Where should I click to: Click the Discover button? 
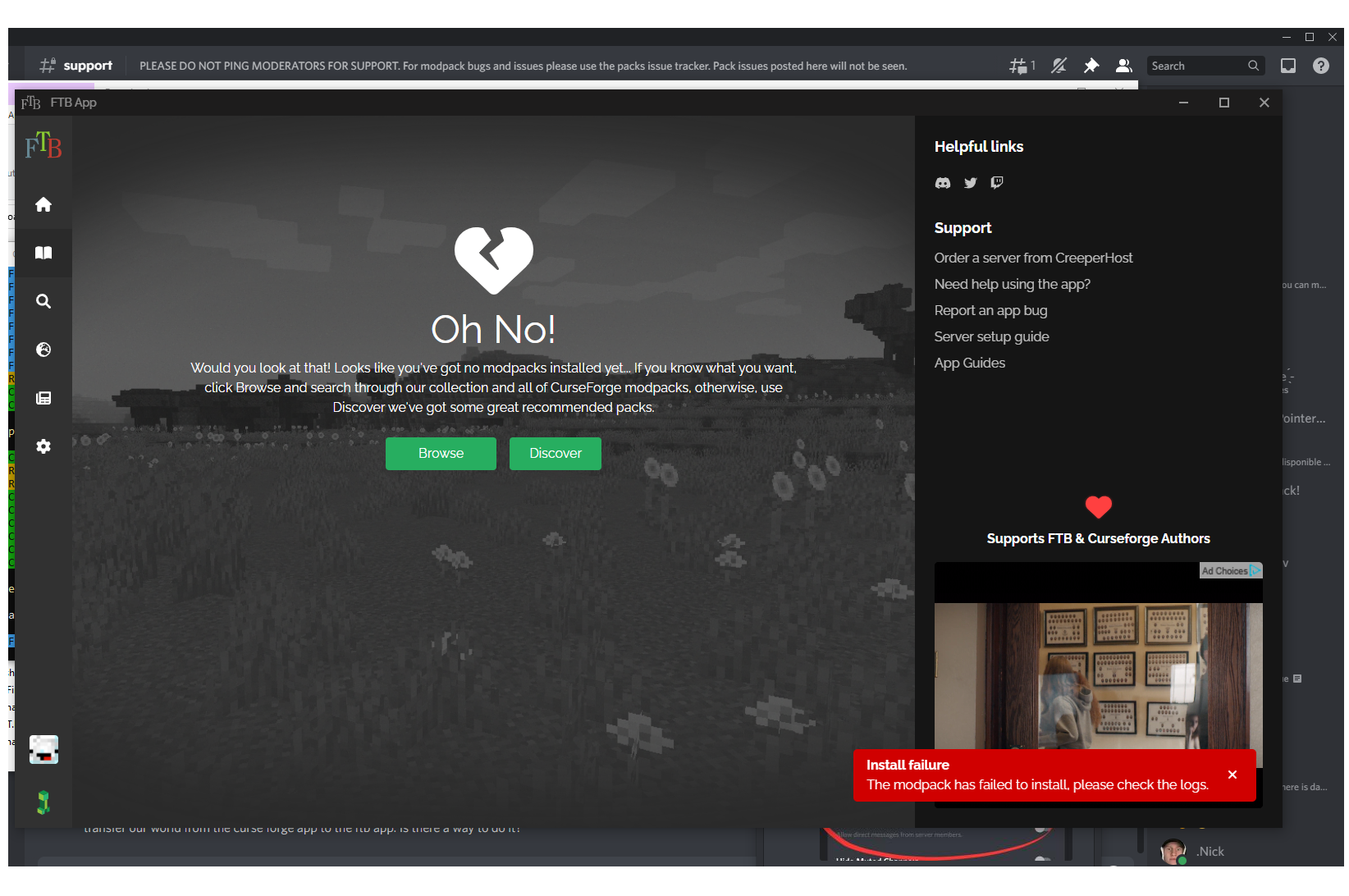click(556, 454)
